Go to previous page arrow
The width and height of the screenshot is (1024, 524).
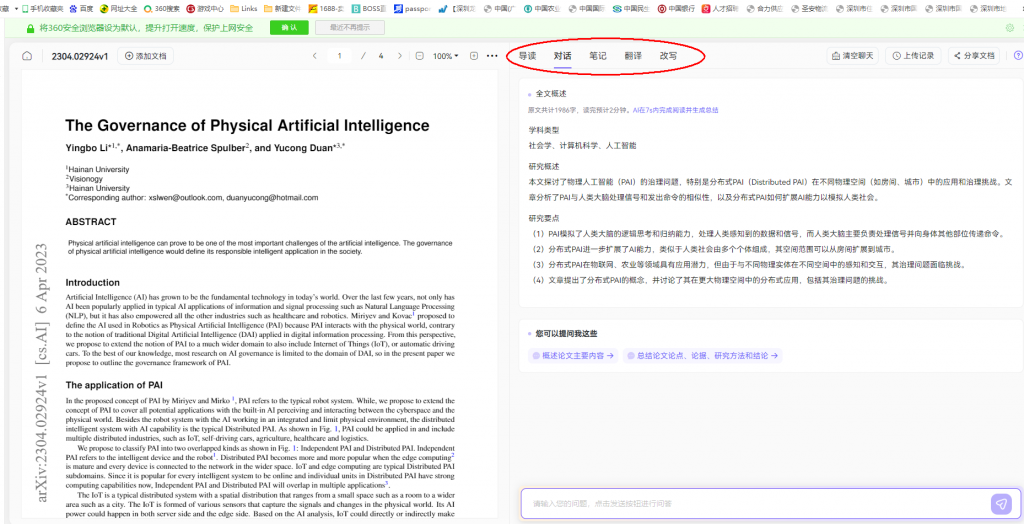click(314, 56)
